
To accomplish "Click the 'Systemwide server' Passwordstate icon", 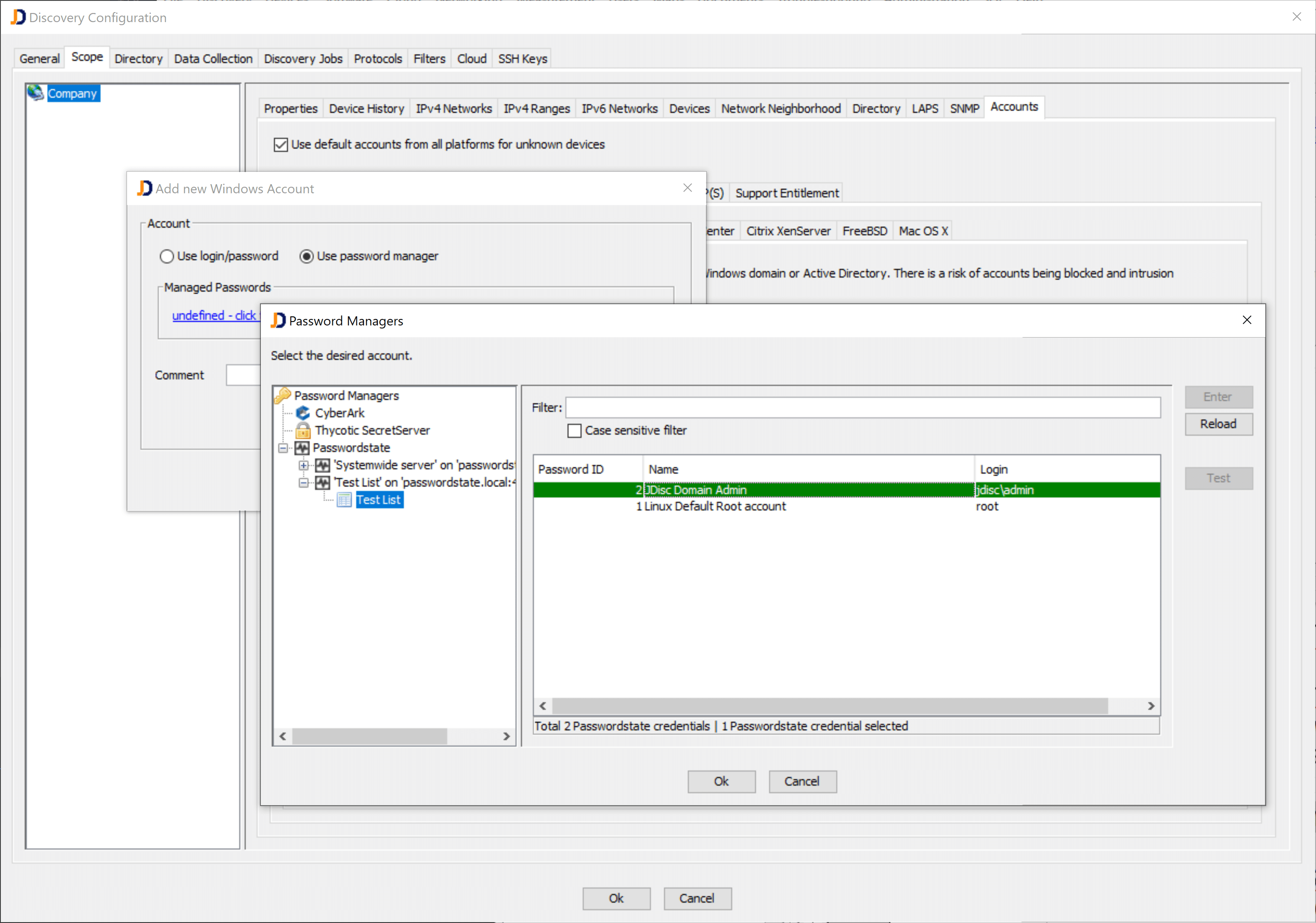I will [322, 465].
